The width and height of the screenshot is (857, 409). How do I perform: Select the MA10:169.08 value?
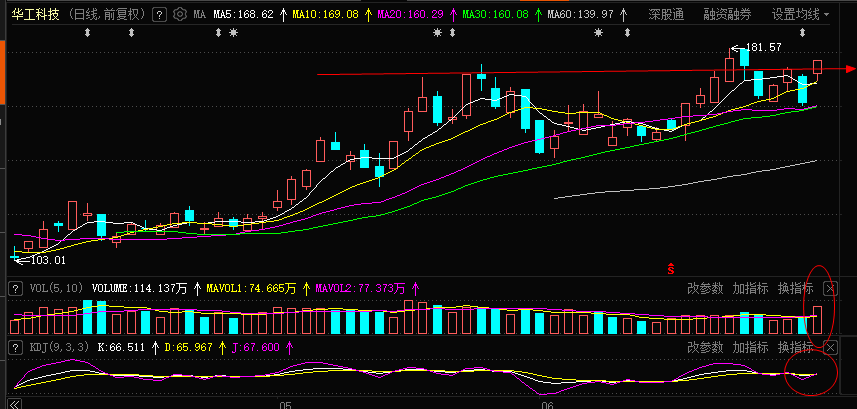[x=325, y=15]
